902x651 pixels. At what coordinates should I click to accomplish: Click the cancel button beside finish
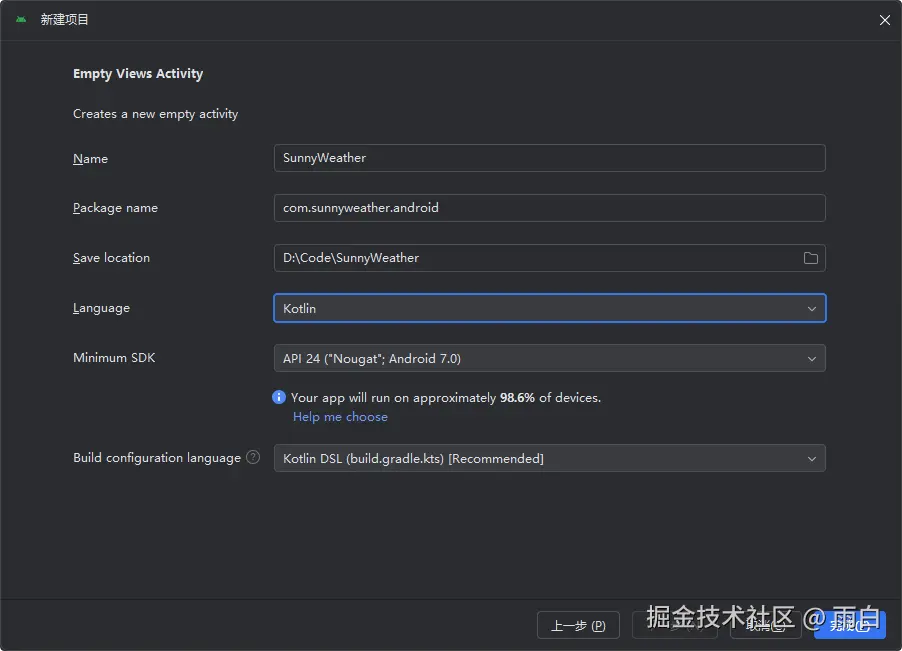tap(765, 625)
